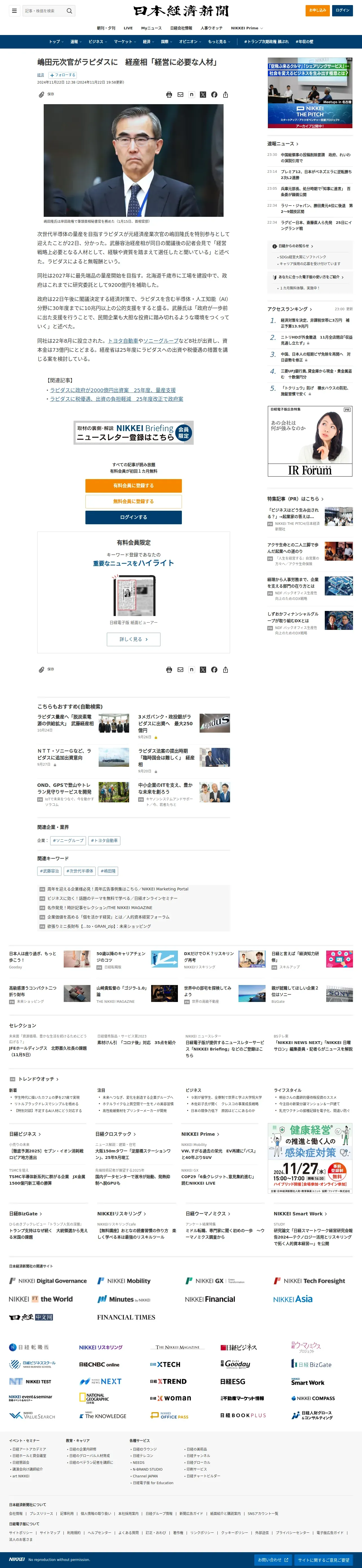Click the upload share icon above article photo
This screenshot has width=362, height=1568.
(225, 94)
